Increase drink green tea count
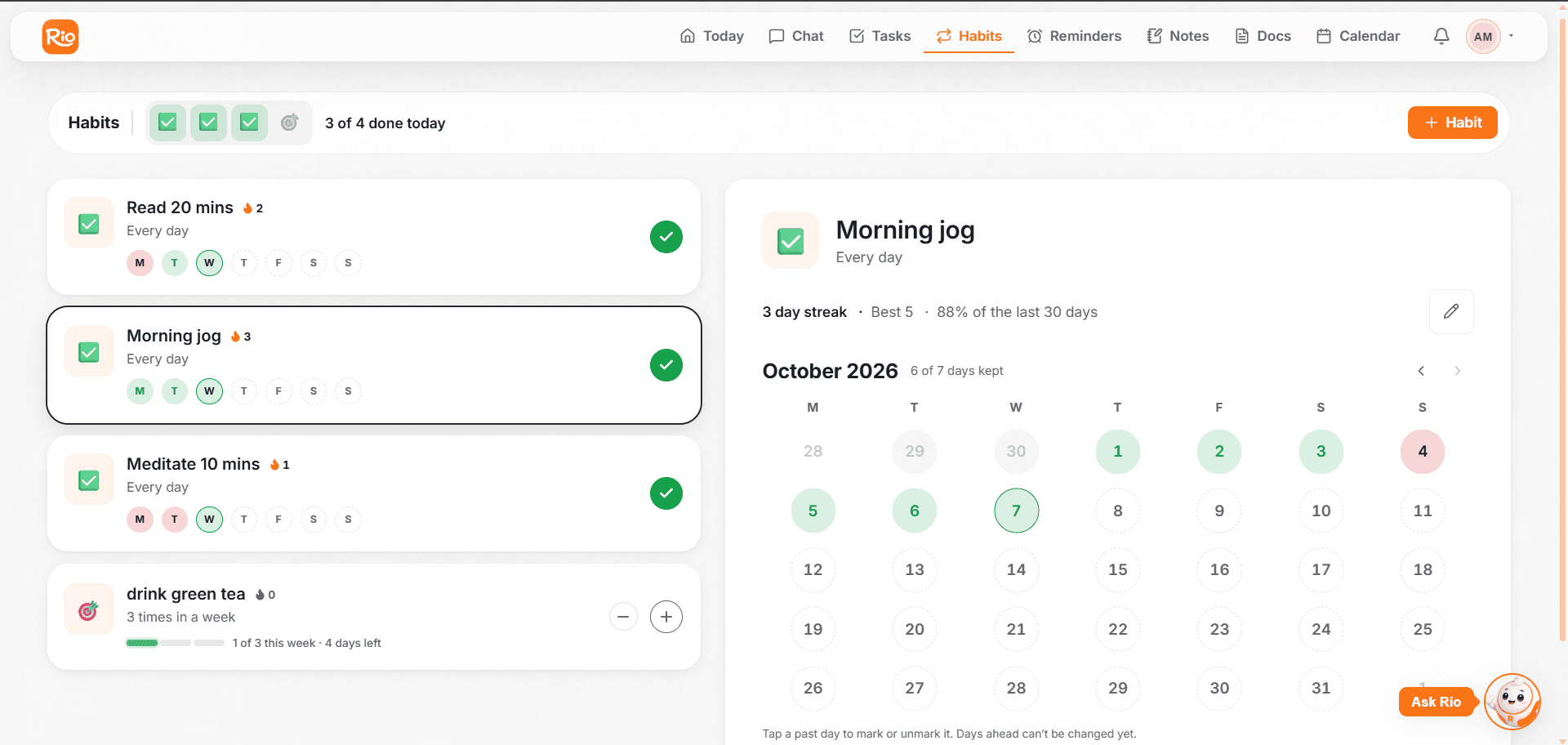This screenshot has height=745, width=1568. (x=666, y=617)
